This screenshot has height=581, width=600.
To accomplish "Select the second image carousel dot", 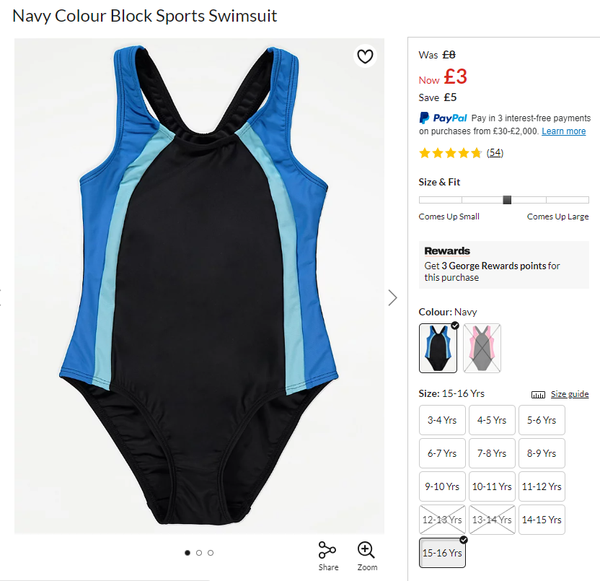I will click(199, 553).
